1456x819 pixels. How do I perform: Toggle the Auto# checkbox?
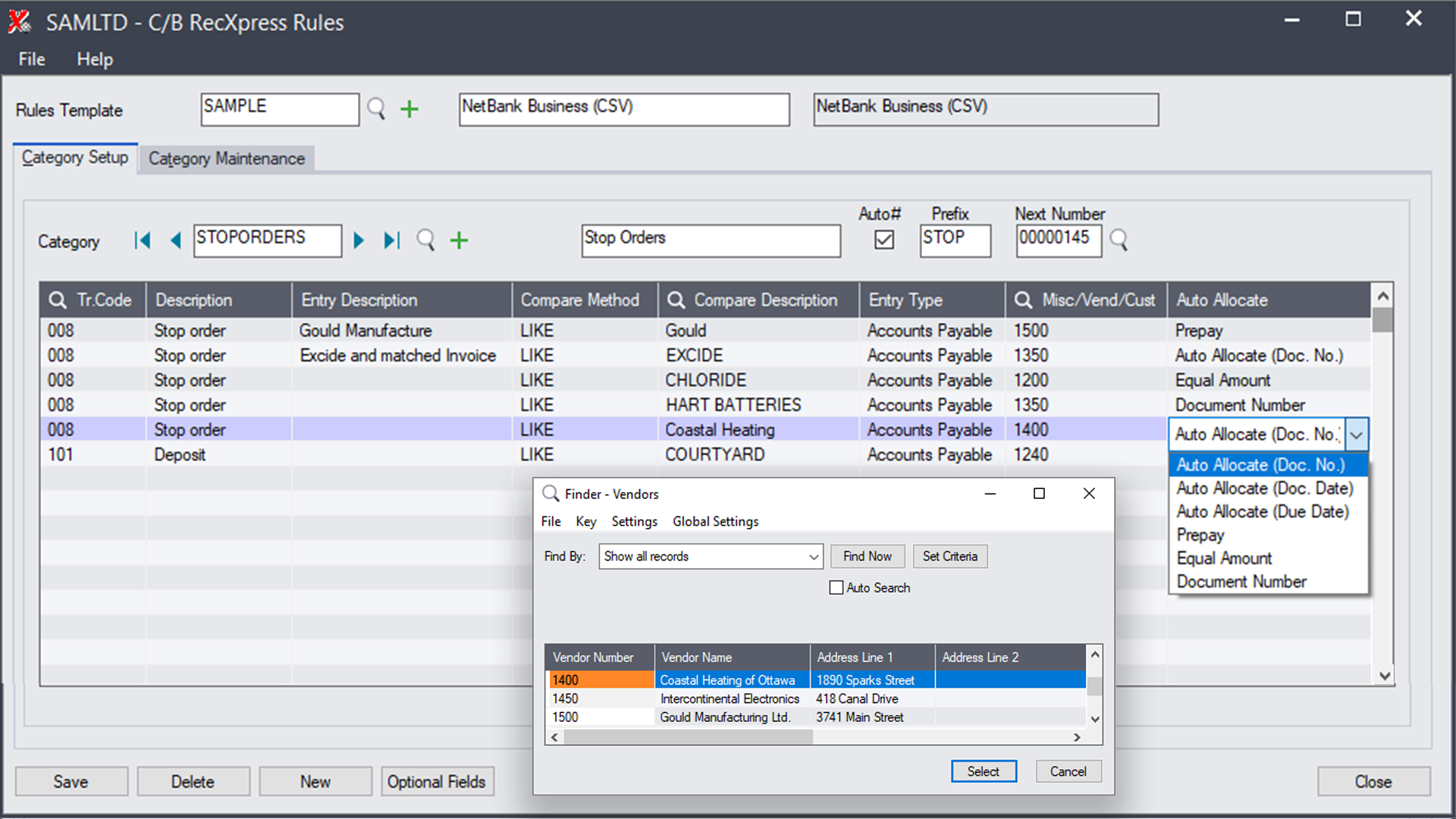pyautogui.click(x=884, y=240)
